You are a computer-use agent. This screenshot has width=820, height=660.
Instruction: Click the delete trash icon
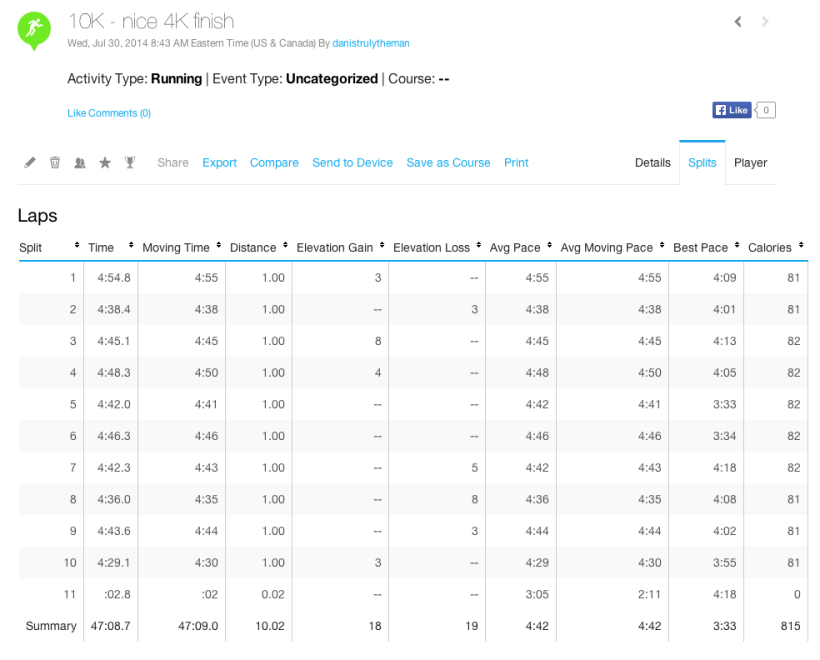click(54, 162)
